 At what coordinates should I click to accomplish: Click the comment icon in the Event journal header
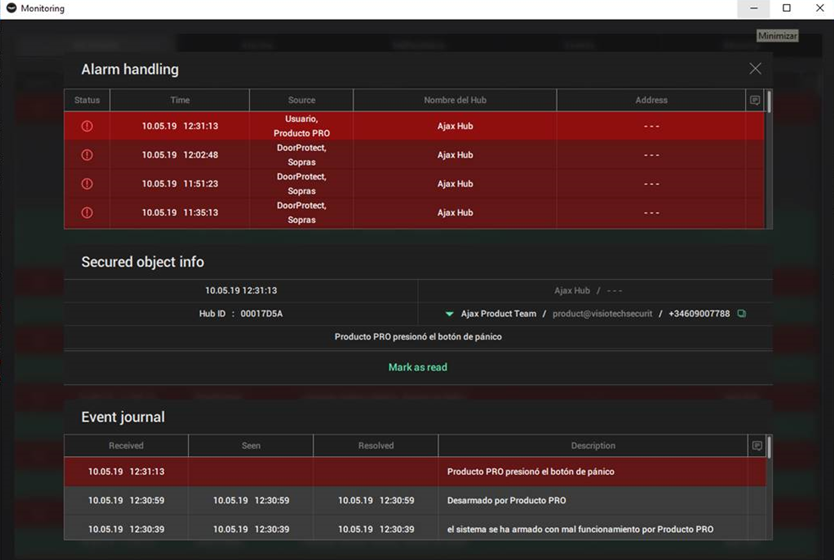(757, 446)
